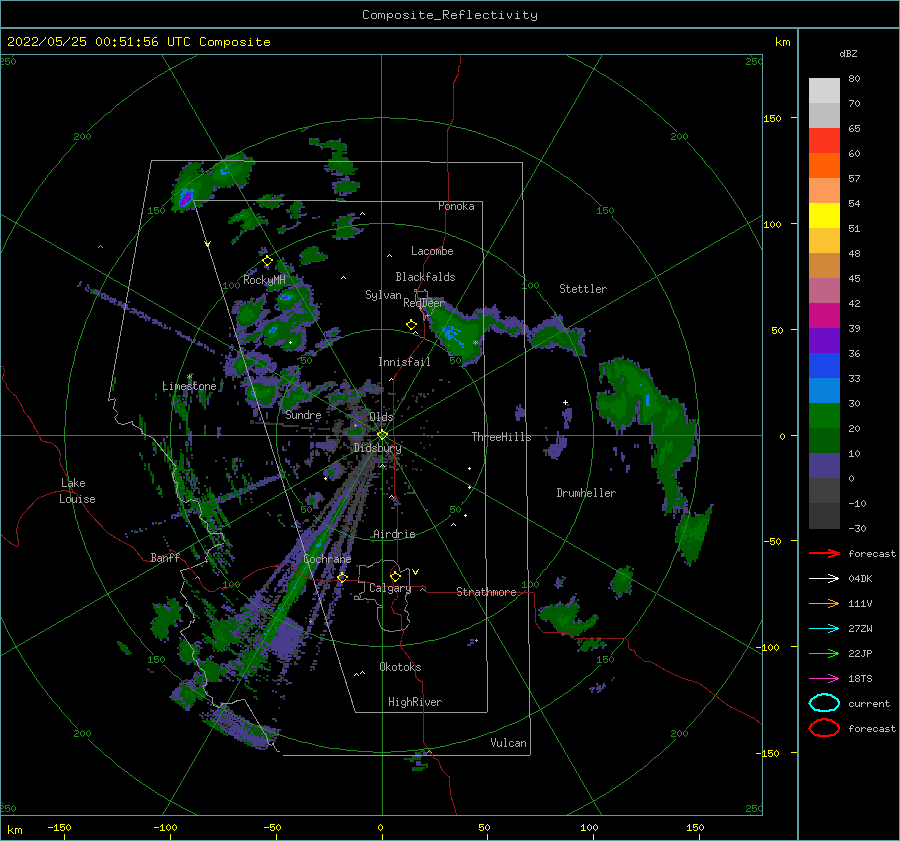900x841 pixels.
Task: Click the Okotoks label
Action: pos(400,667)
